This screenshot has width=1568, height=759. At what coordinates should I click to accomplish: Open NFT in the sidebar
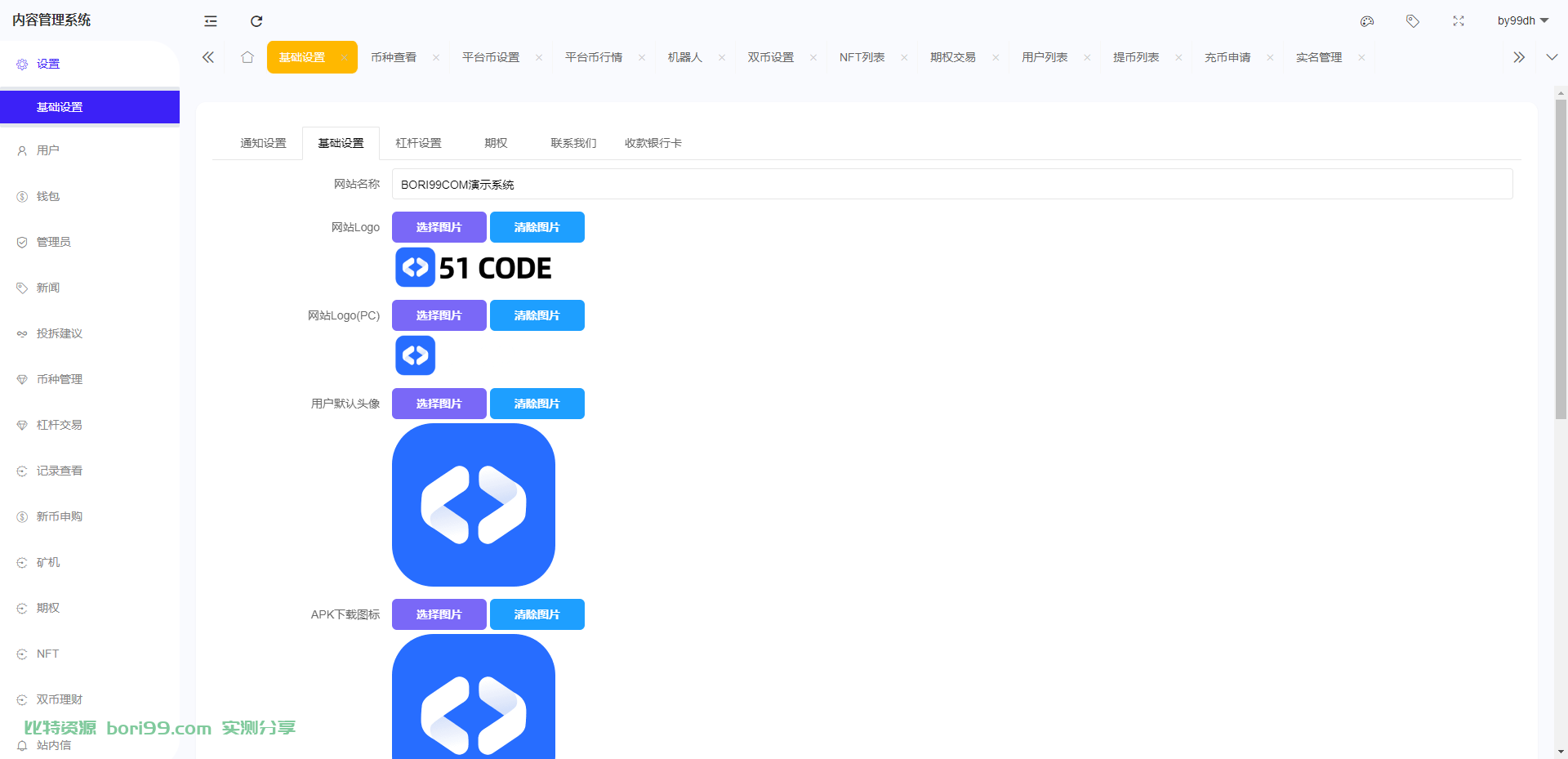pos(90,654)
